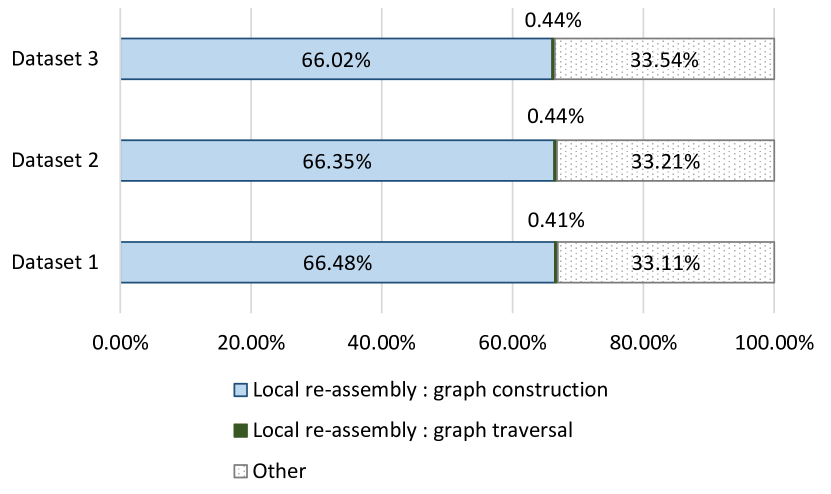The height and width of the screenshot is (494, 831).
Task: Click the dotted Other legend swatch
Action: pyautogui.click(x=239, y=470)
